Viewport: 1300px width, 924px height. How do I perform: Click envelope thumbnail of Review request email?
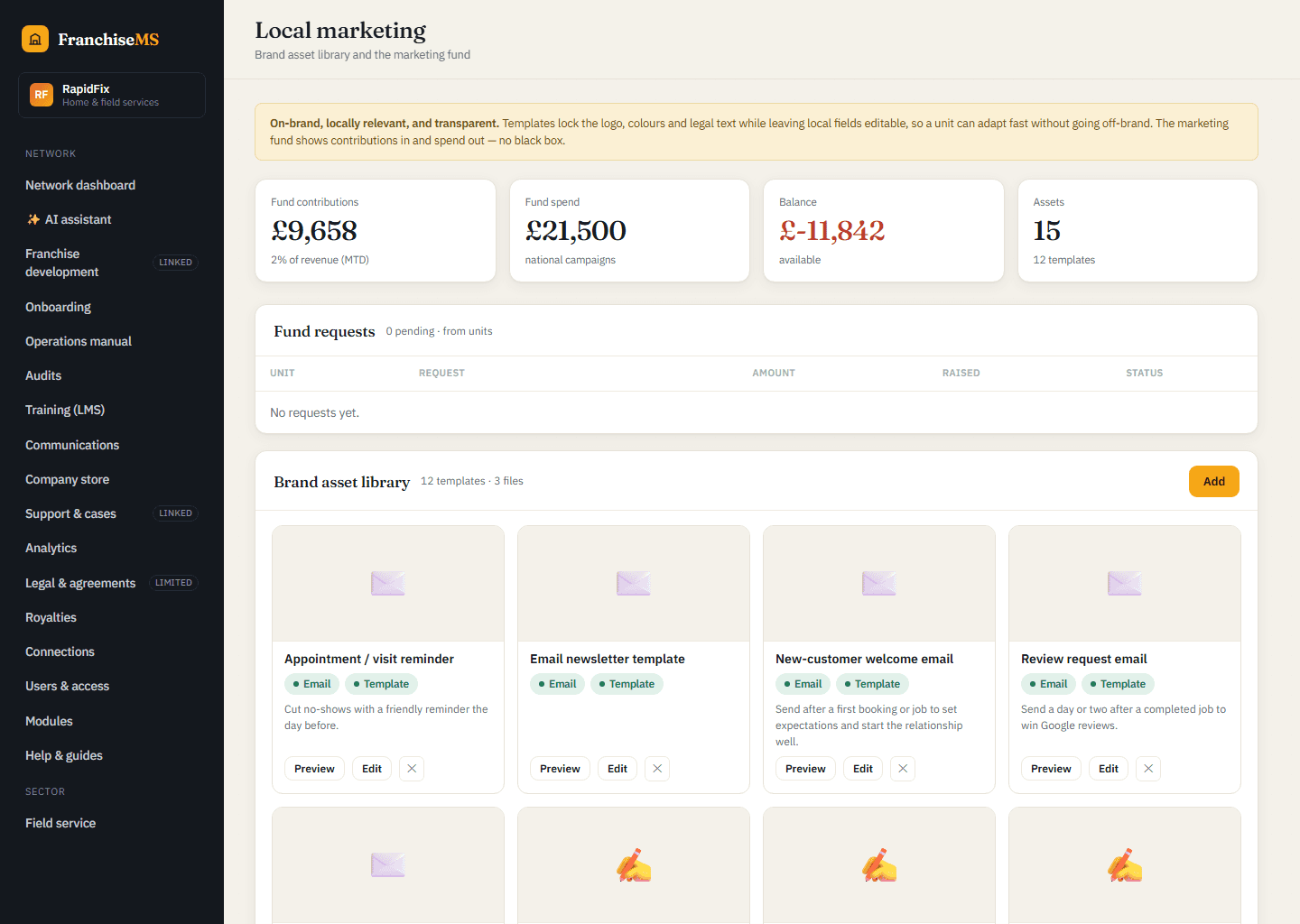point(1125,584)
